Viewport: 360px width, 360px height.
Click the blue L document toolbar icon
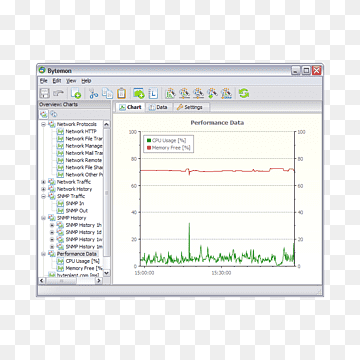tap(153, 93)
